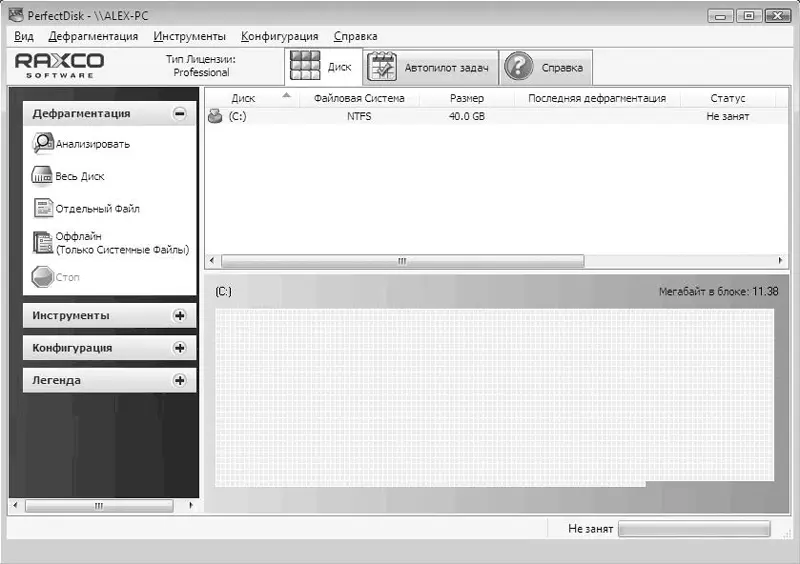Select Оффлайн (Только Системные Файлы)

pyautogui.click(x=122, y=243)
